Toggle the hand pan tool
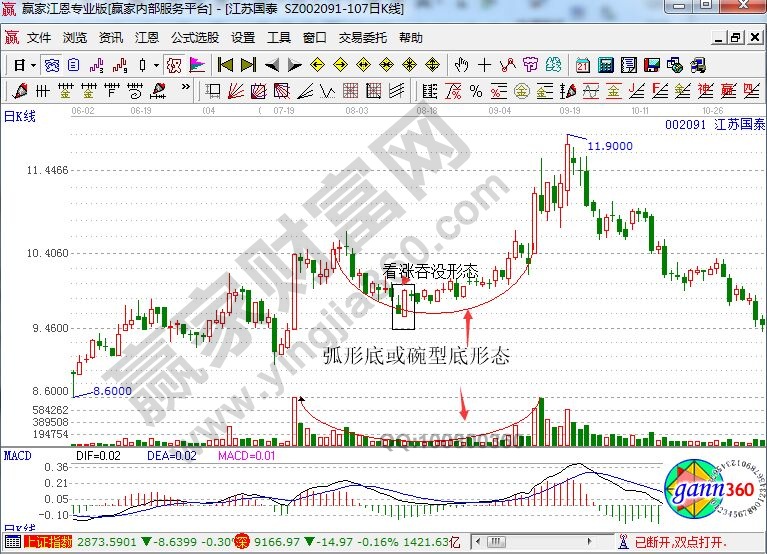 pos(461,65)
